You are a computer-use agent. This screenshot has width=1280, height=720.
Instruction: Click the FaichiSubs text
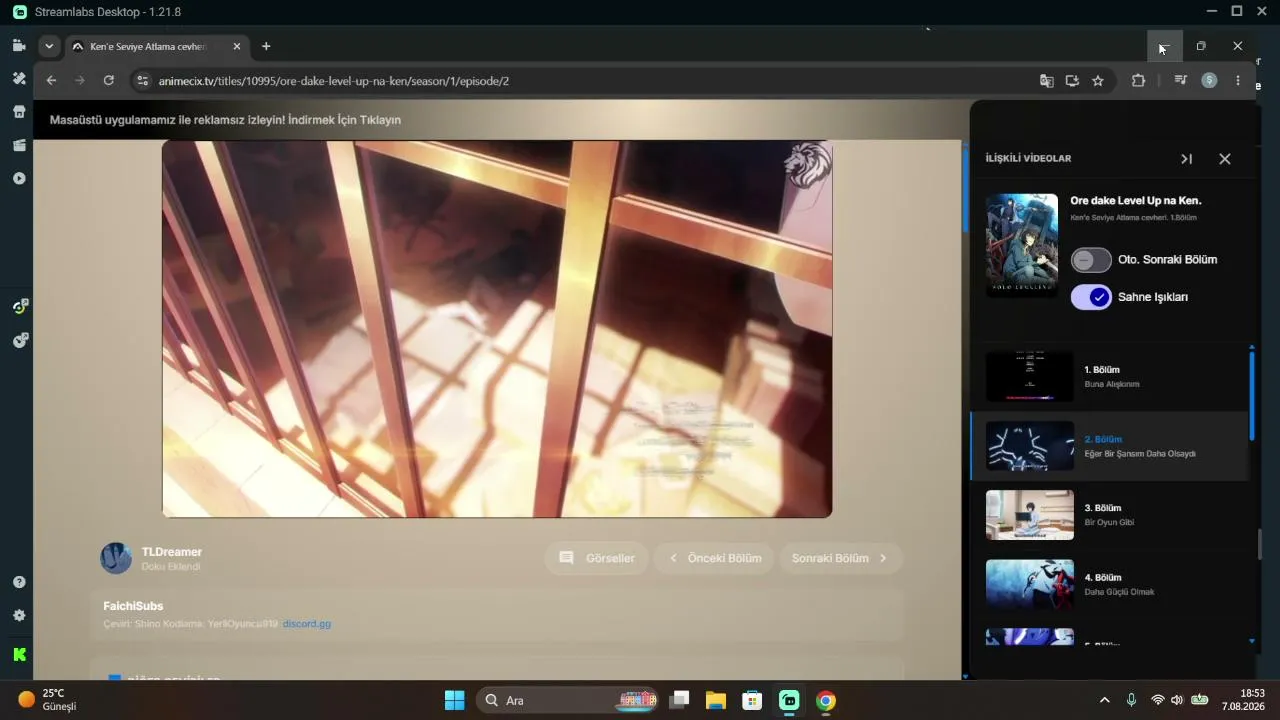(133, 606)
